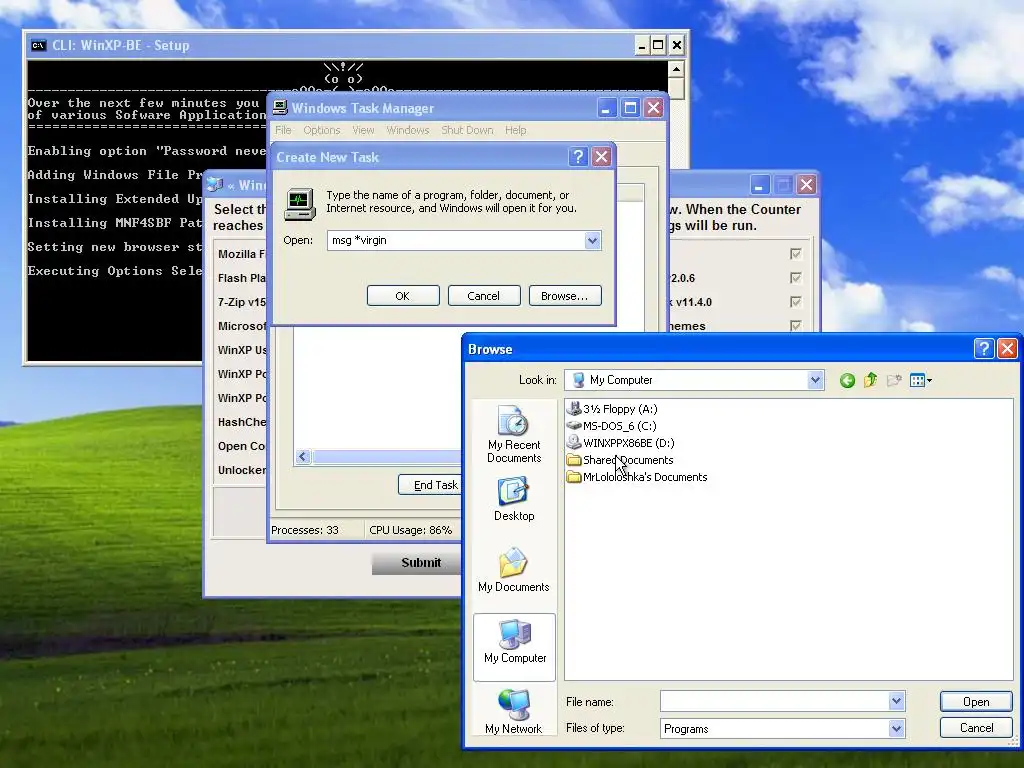Open the Help menu in Task Manager
Image resolution: width=1024 pixels, height=768 pixels.
tap(515, 130)
